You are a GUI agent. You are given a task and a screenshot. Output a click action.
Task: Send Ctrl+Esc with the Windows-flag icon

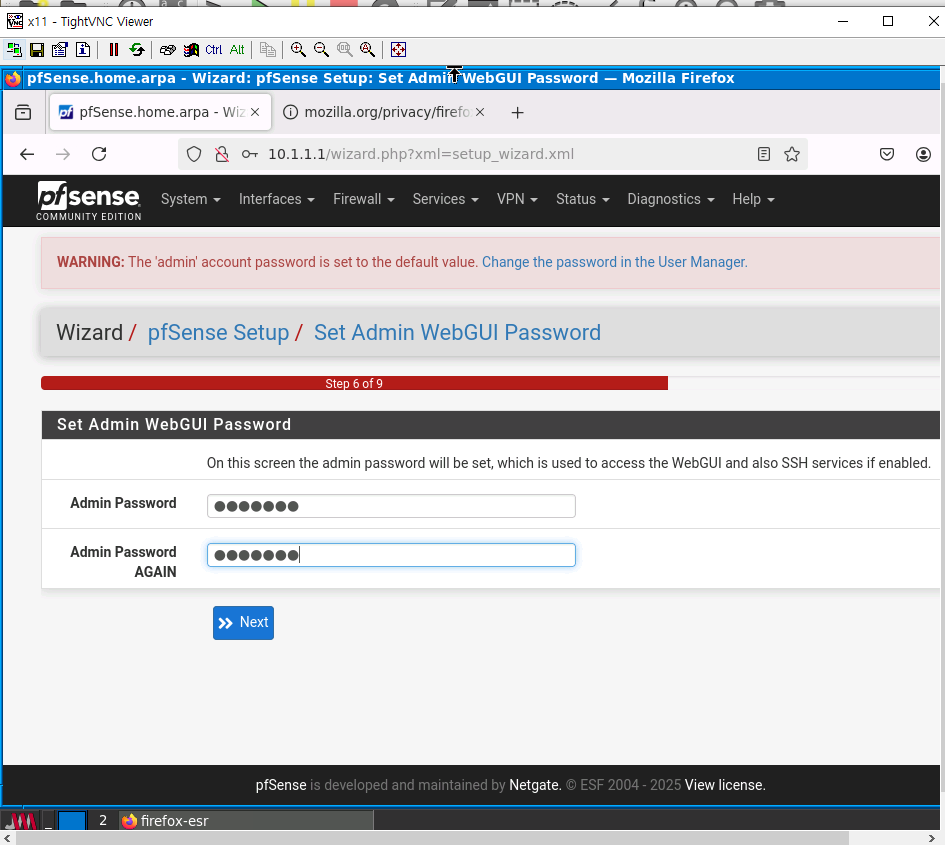pos(191,49)
